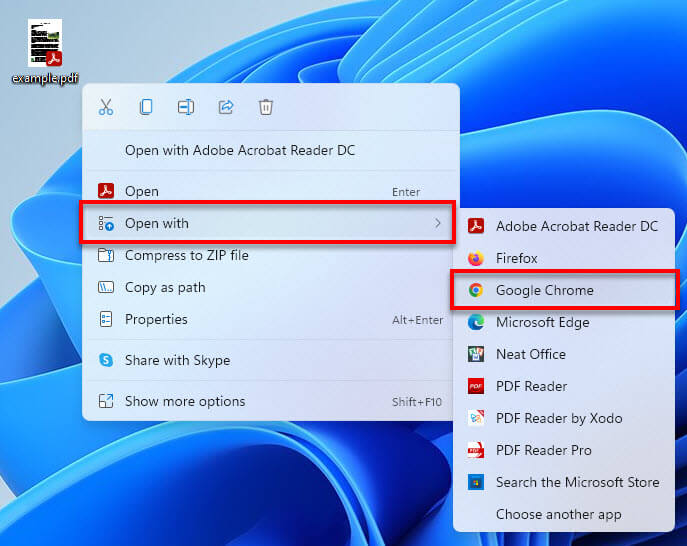
Task: Click the Copy icon in context menu
Action: click(146, 107)
